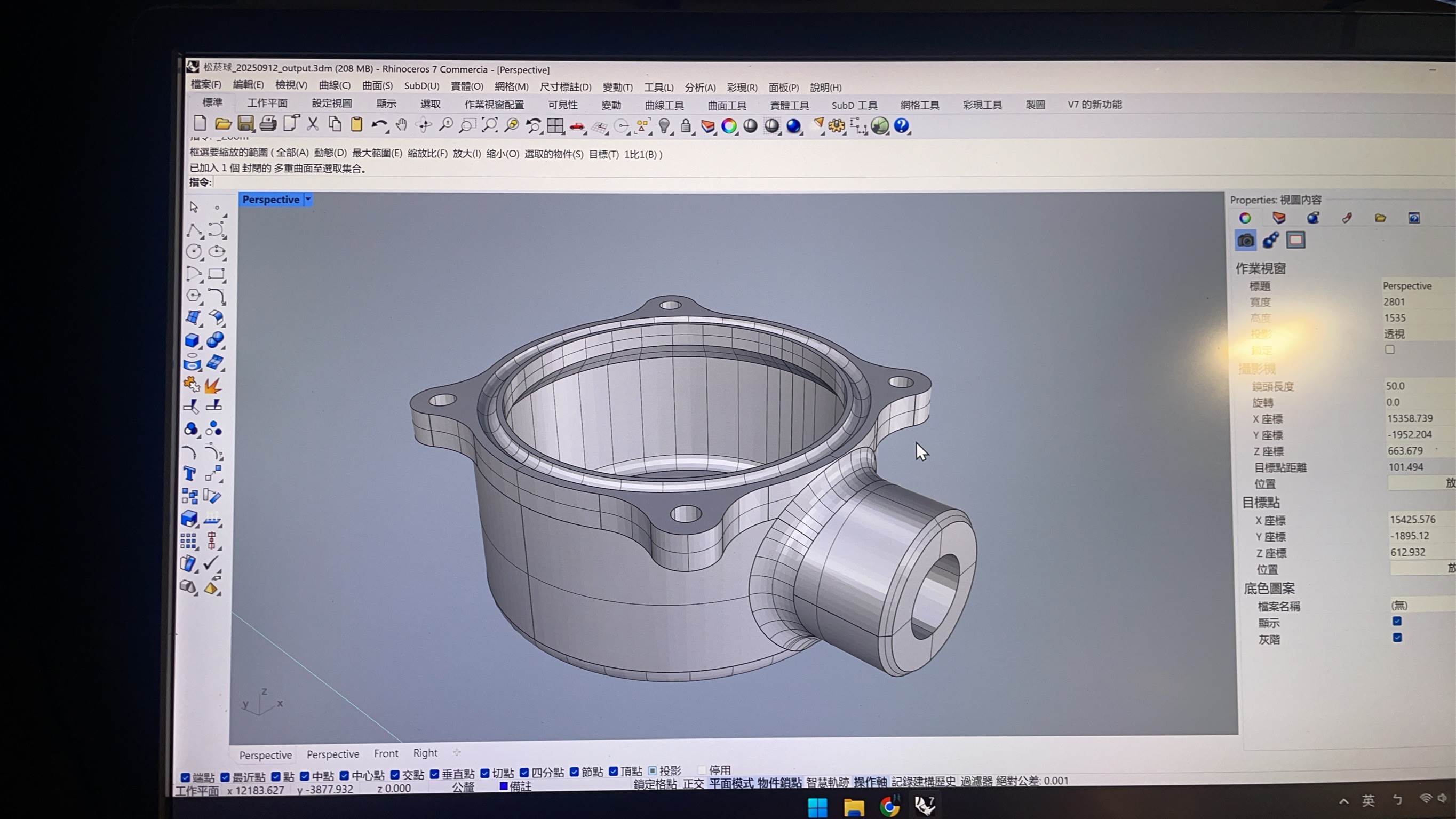Click the Lock objects padlock icon
The image size is (1456, 819).
(x=686, y=125)
